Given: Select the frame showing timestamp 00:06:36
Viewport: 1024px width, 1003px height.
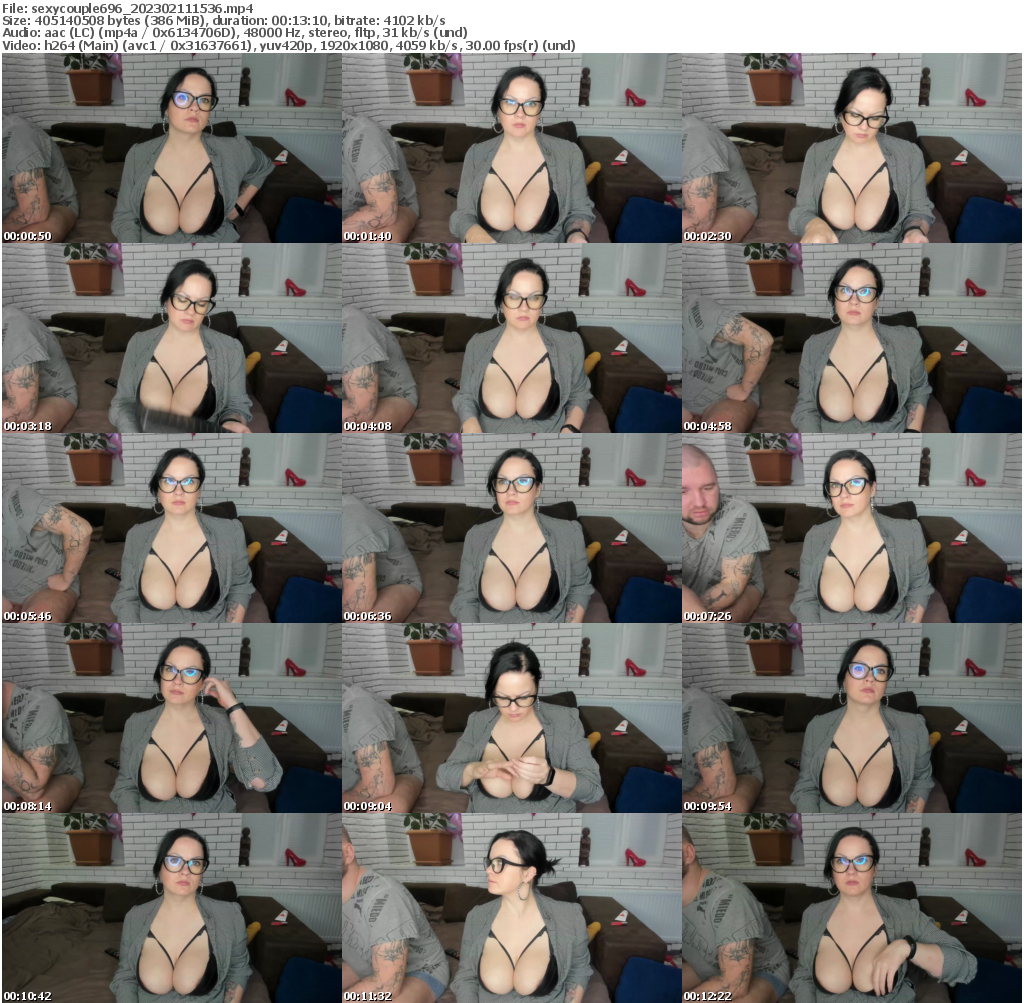Looking at the screenshot, I should pyautogui.click(x=511, y=525).
